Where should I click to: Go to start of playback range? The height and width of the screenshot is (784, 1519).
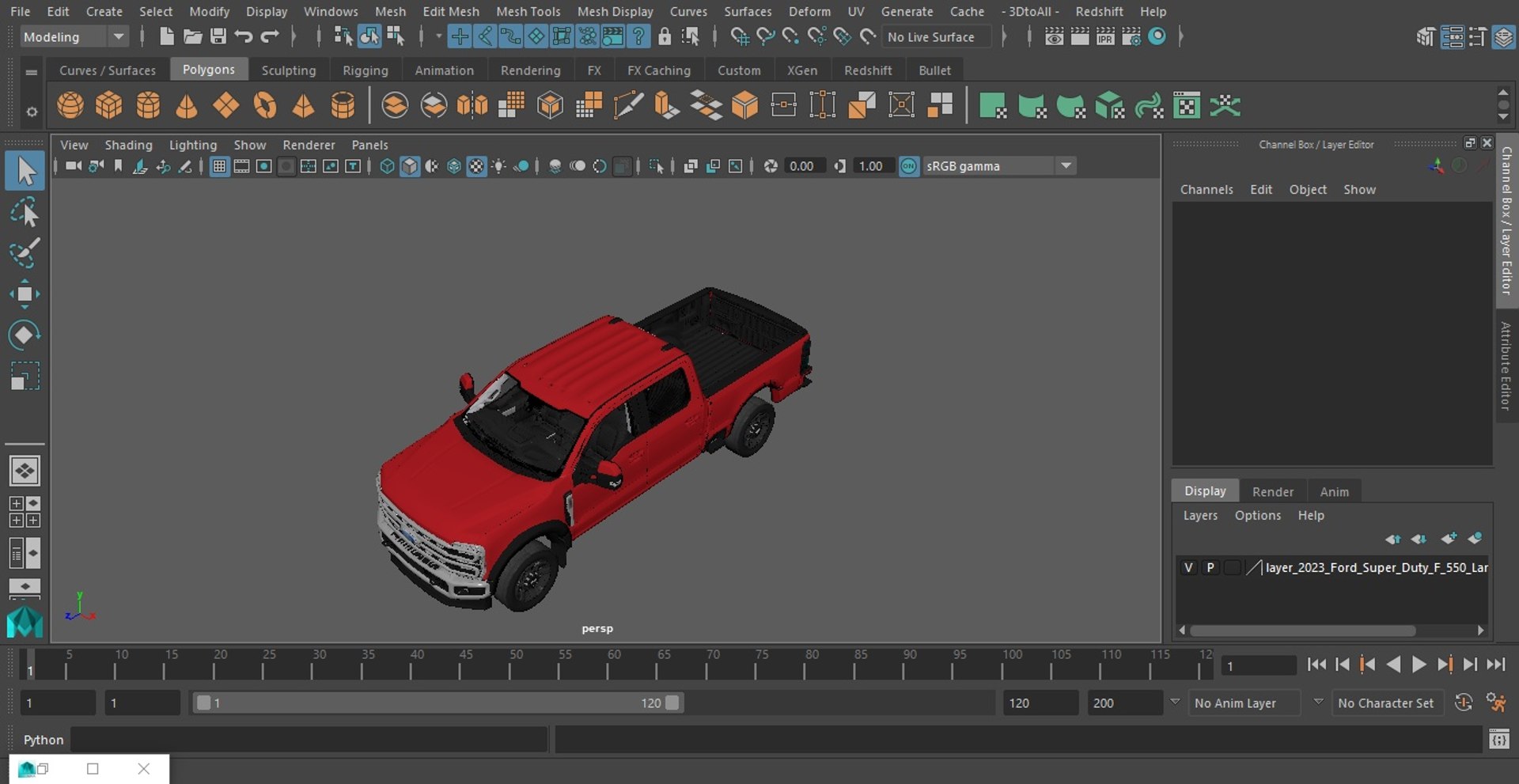point(1316,665)
